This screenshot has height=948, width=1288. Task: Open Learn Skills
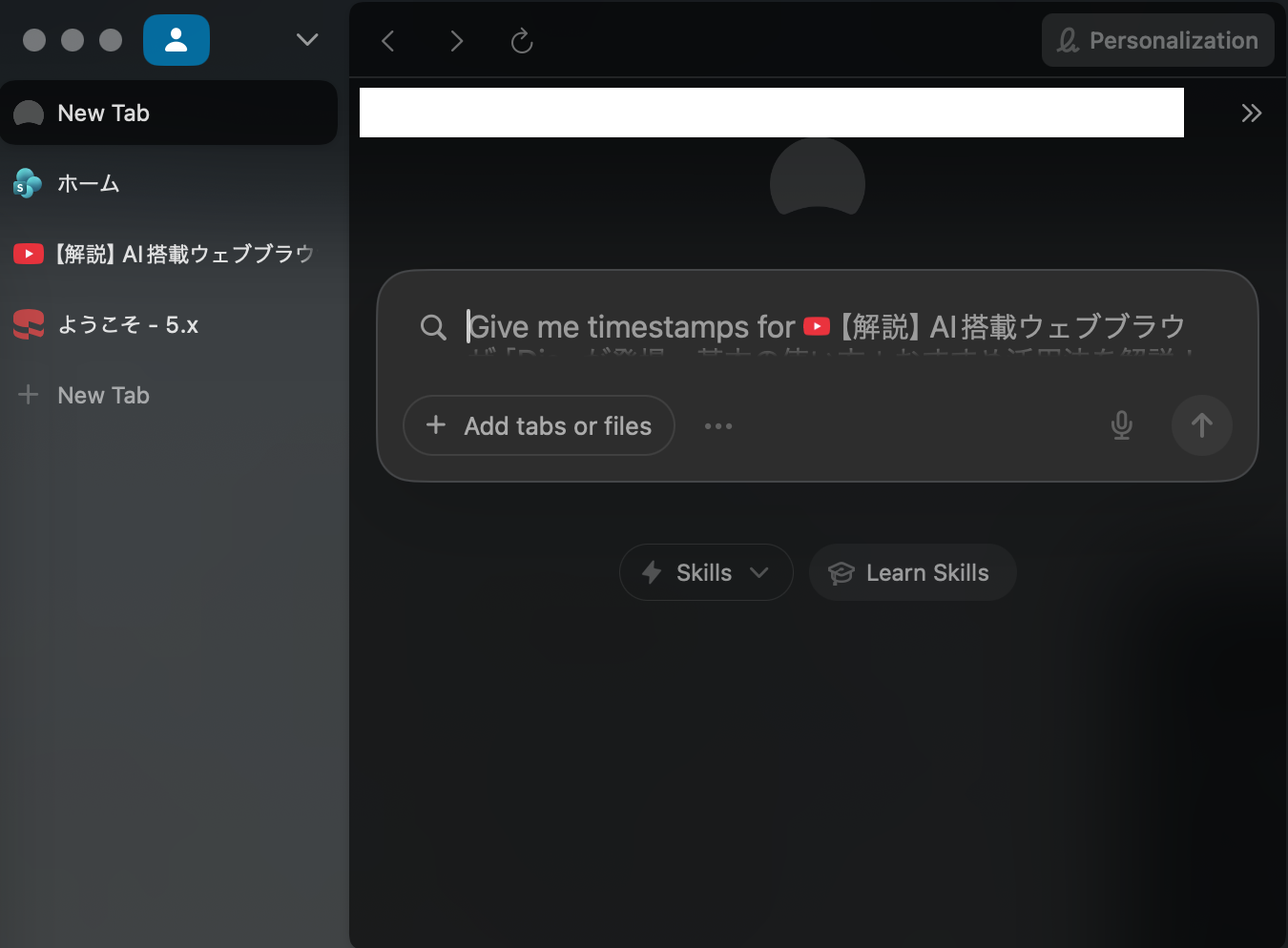(x=911, y=572)
